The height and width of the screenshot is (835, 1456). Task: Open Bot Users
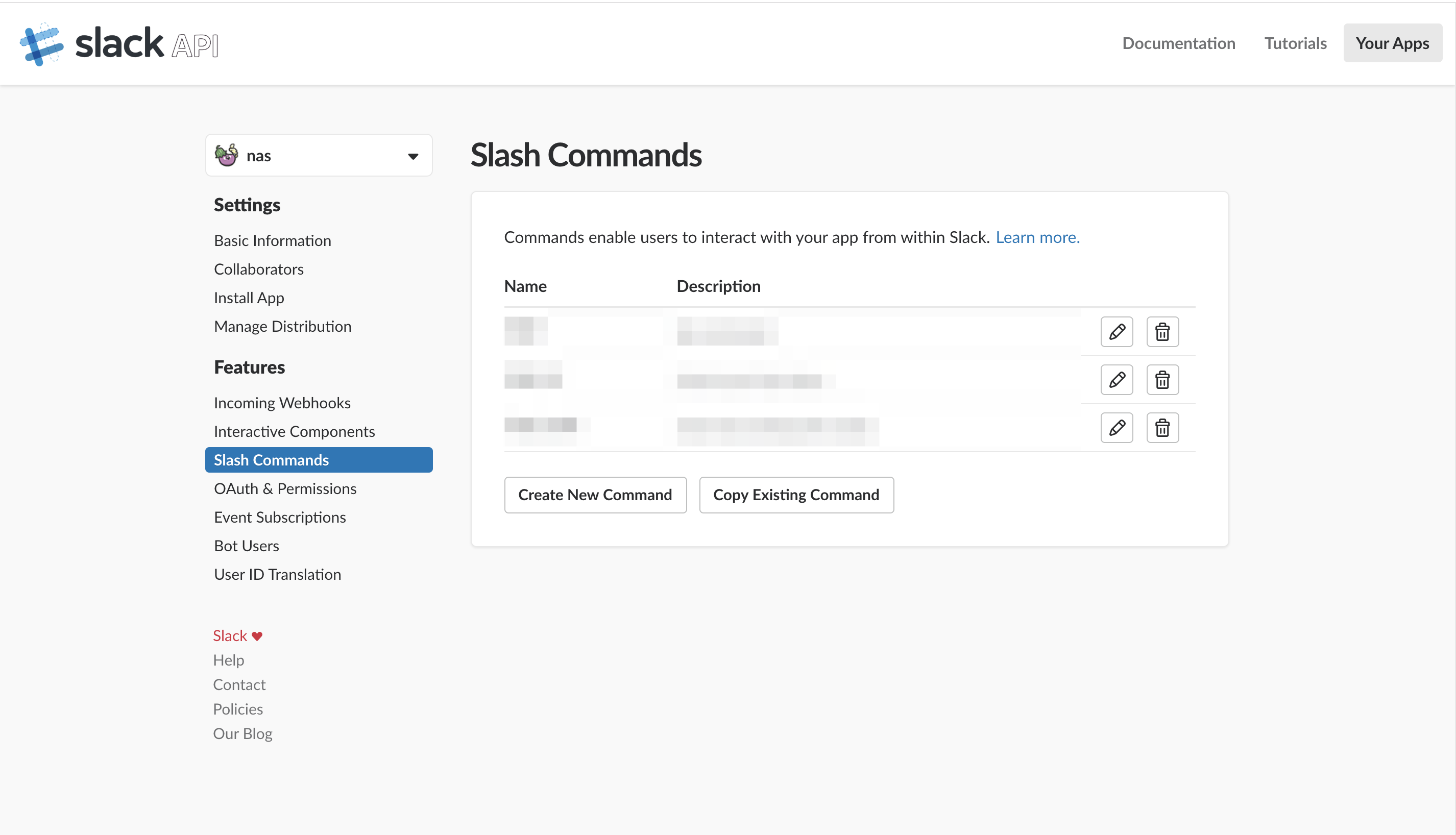pyautogui.click(x=247, y=546)
